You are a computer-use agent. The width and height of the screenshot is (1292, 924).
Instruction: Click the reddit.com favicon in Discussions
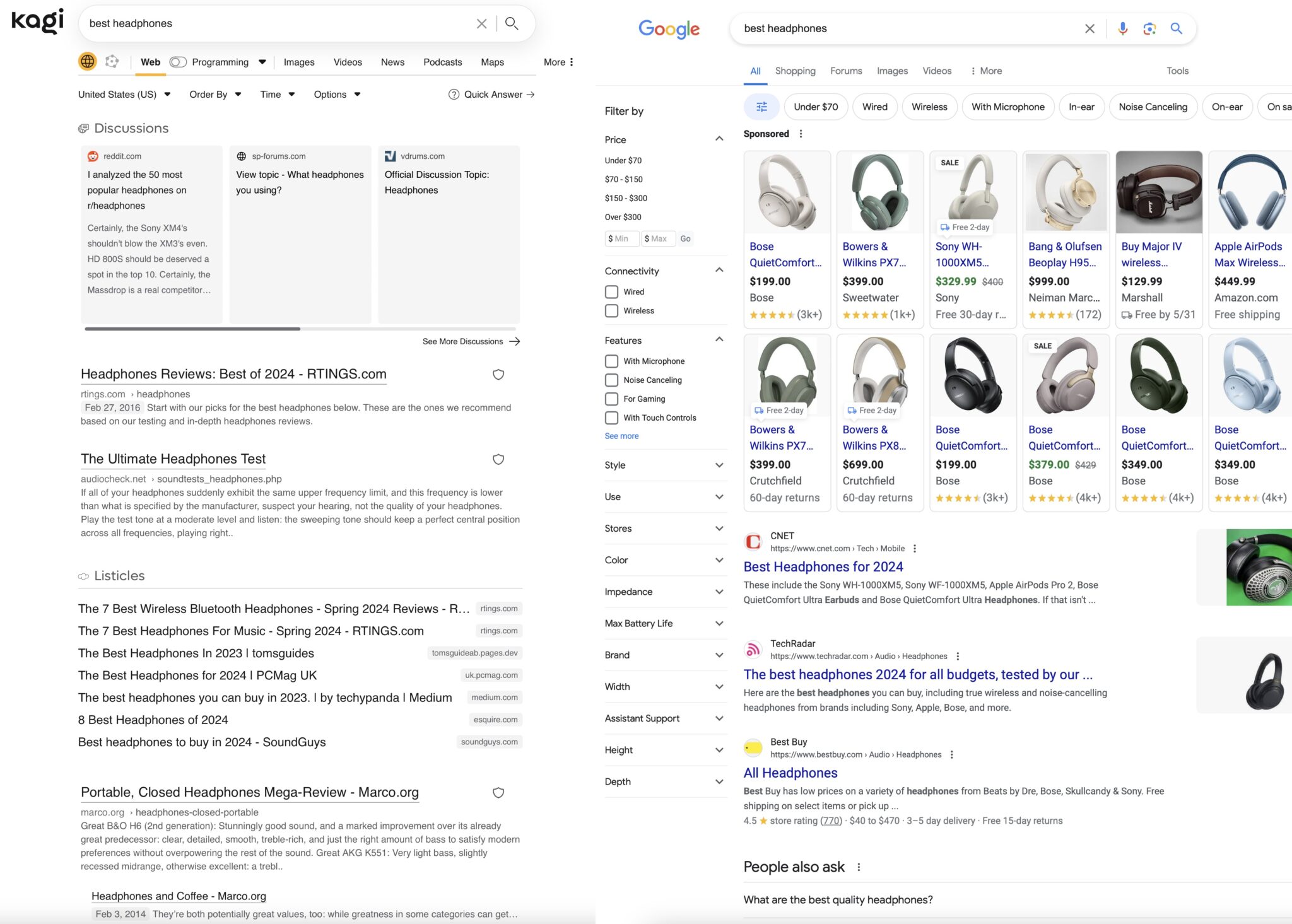(93, 156)
